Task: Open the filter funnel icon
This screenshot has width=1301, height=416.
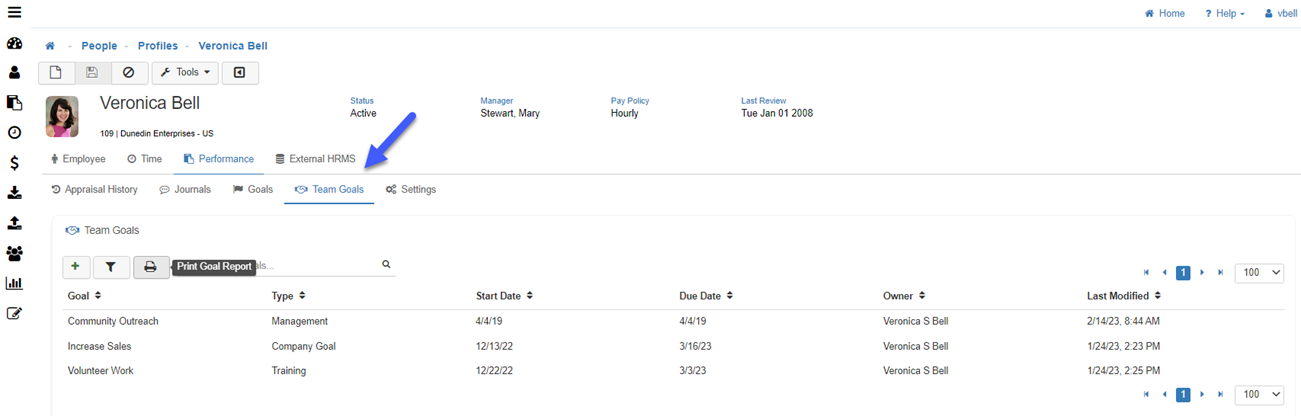Action: tap(111, 267)
